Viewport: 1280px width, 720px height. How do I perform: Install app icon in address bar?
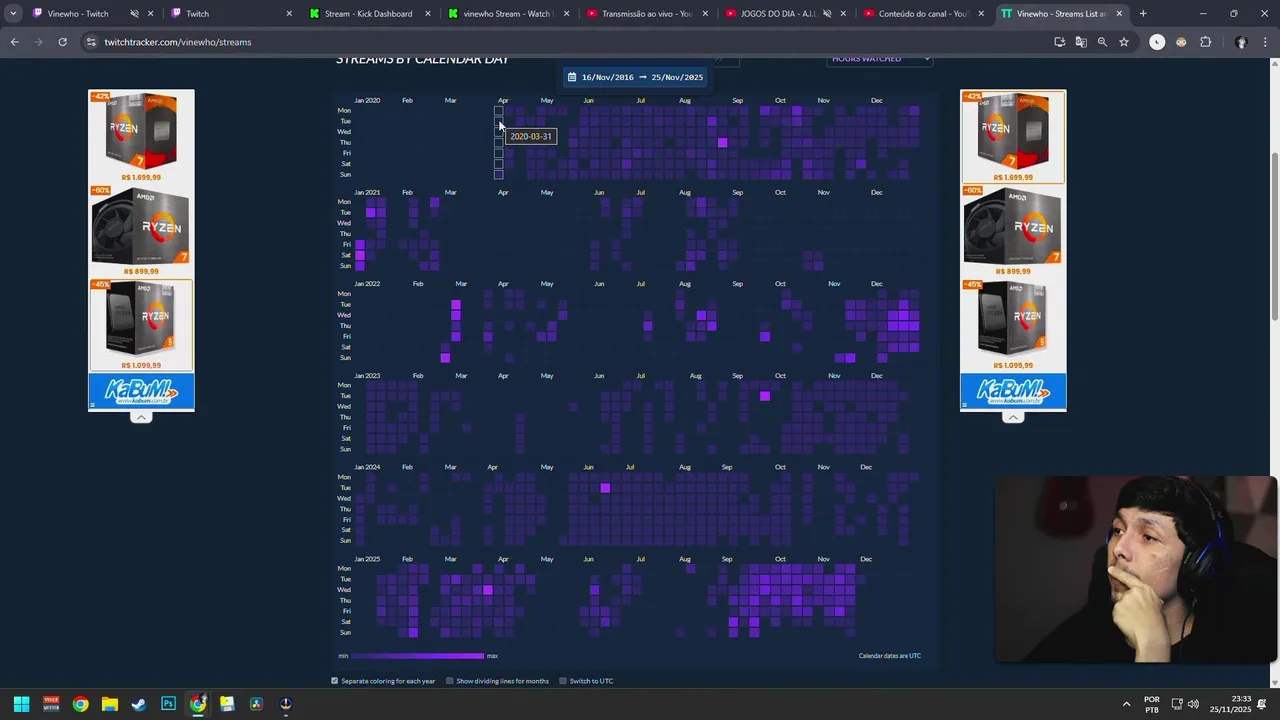point(1059,42)
